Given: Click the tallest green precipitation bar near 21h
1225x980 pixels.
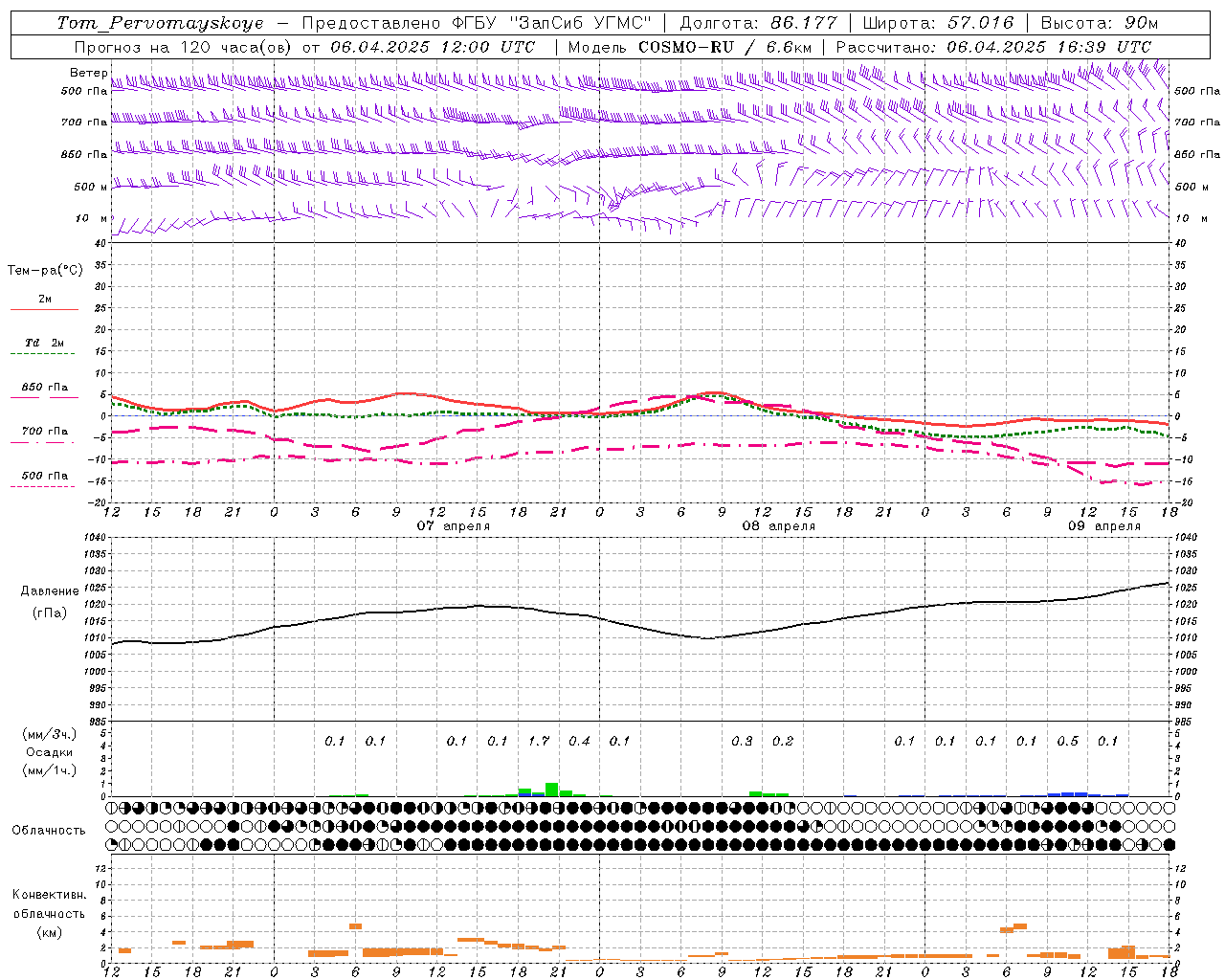Looking at the screenshot, I should click(552, 790).
